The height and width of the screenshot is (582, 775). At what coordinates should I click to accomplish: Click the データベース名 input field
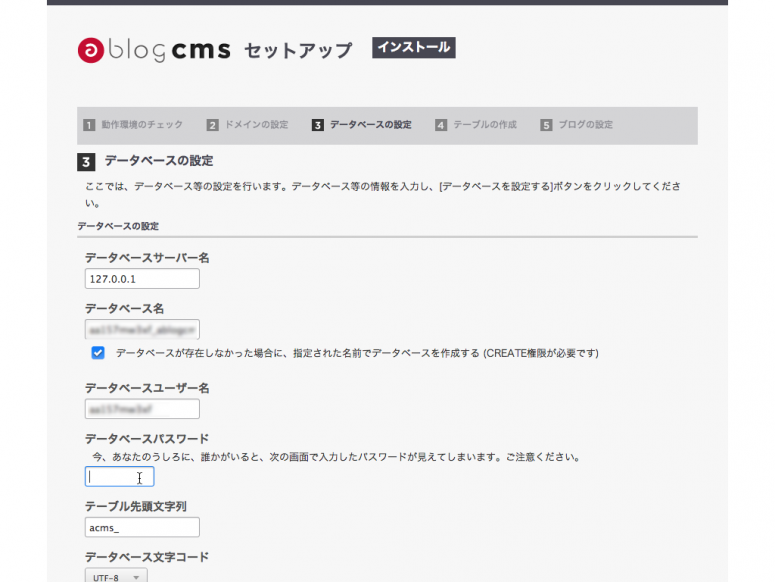tap(142, 329)
